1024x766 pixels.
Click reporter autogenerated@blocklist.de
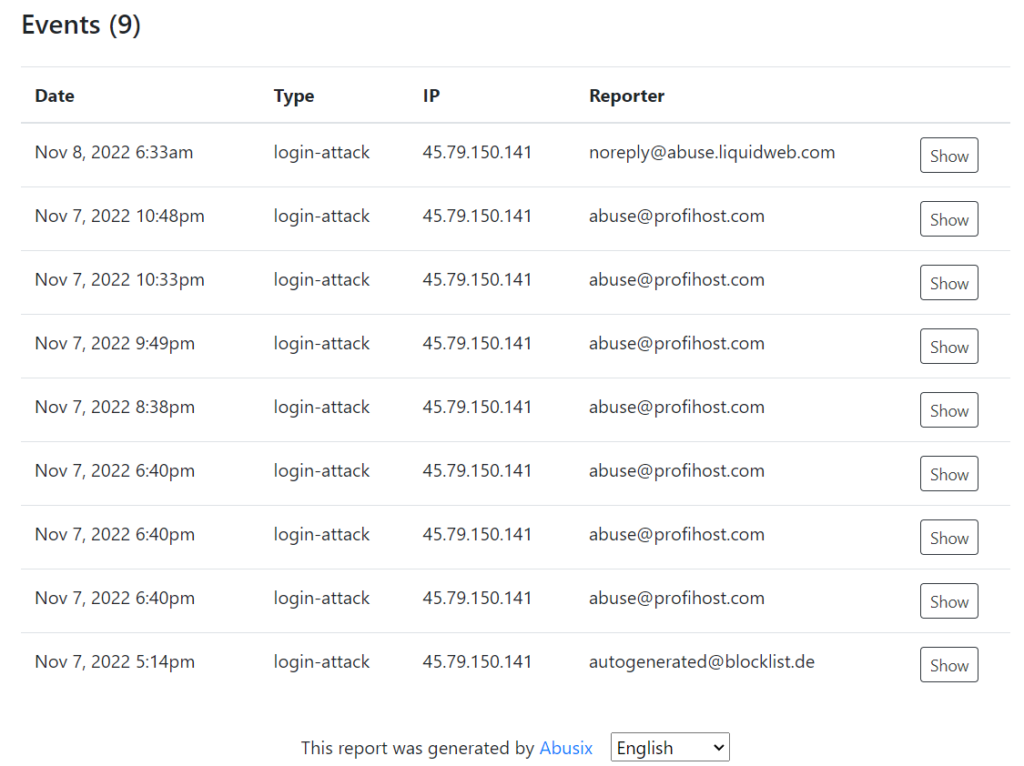click(x=701, y=662)
